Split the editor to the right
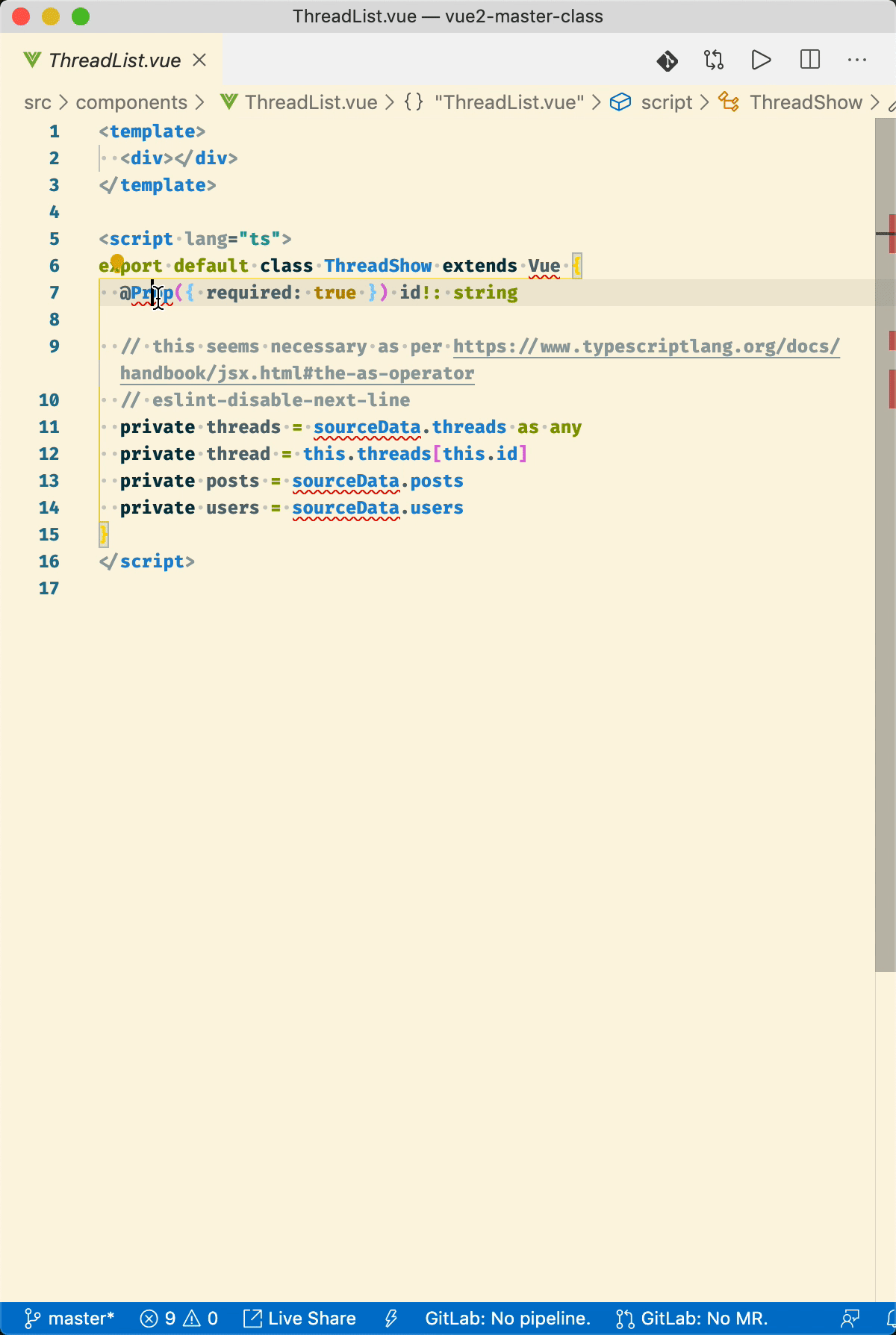The image size is (896, 1335). (810, 60)
